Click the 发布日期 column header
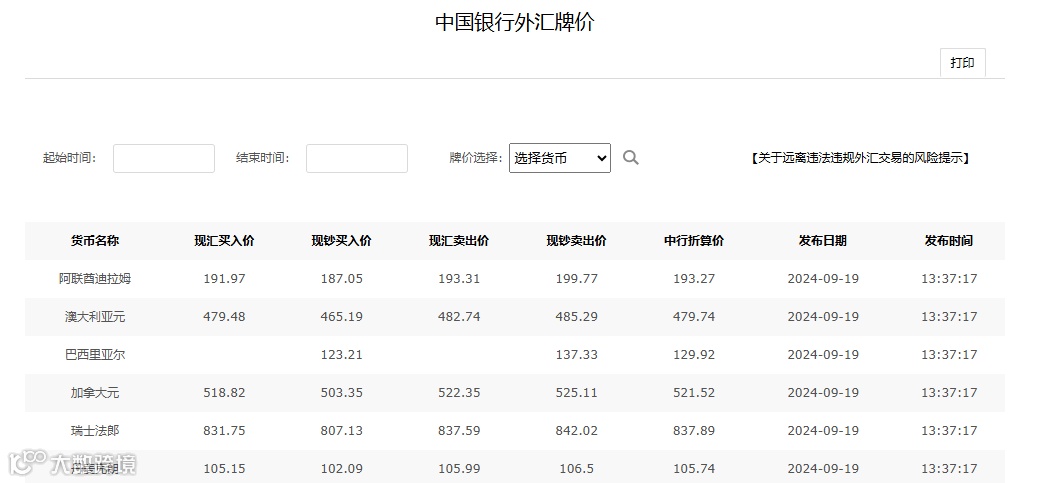Image resolution: width=1043 pixels, height=483 pixels. [x=823, y=241]
